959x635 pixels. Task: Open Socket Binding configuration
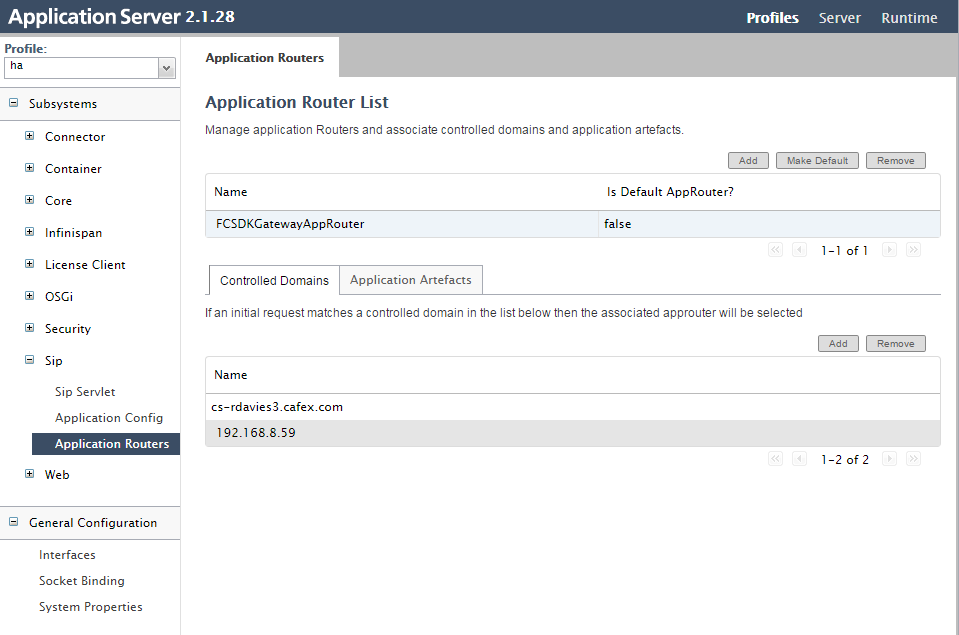click(81, 581)
